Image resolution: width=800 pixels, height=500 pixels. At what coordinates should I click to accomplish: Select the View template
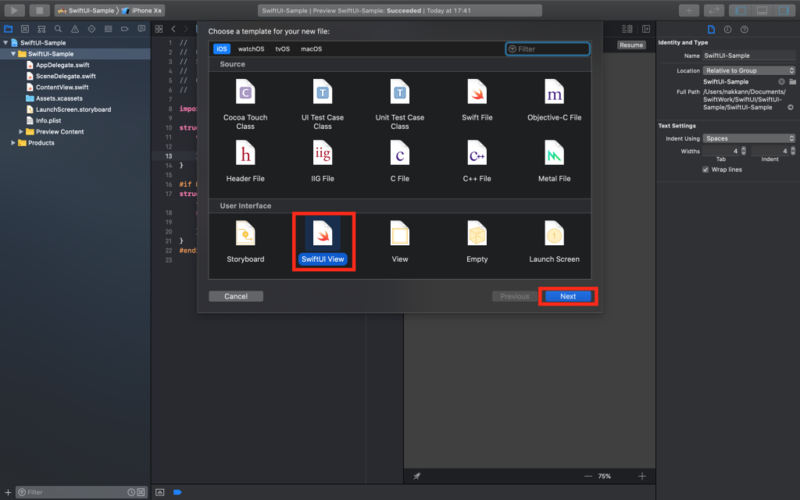399,242
